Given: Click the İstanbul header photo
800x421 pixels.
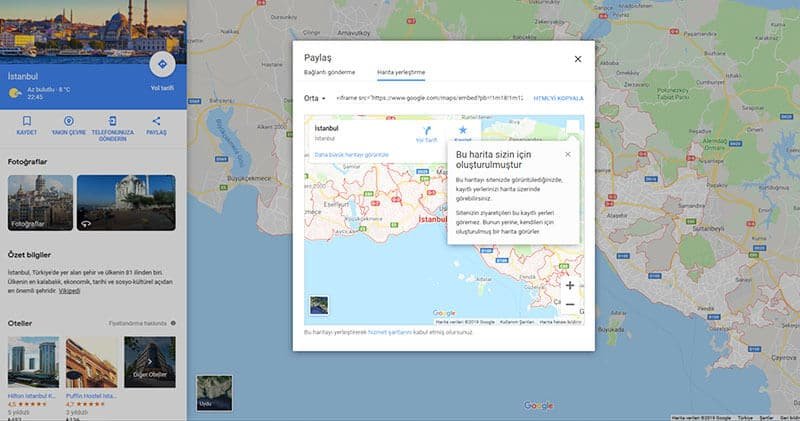Looking at the screenshot, I should point(93,32).
